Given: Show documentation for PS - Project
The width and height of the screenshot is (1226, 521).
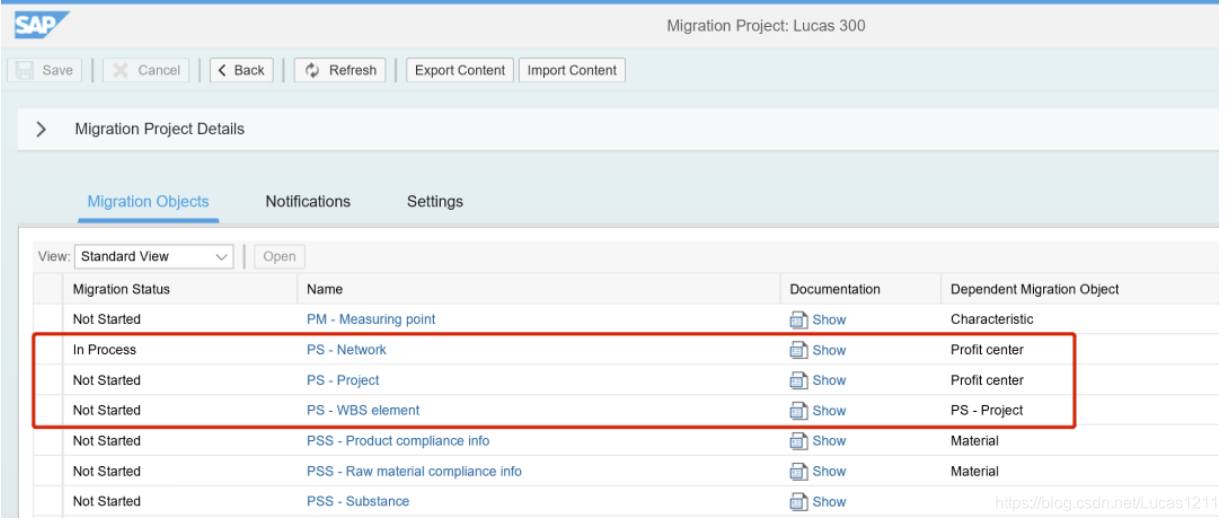Looking at the screenshot, I should click(x=829, y=380).
